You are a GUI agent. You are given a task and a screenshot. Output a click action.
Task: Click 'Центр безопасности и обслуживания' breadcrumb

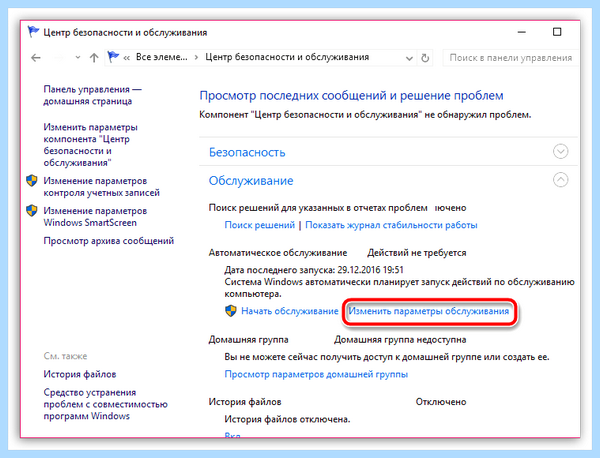click(x=287, y=57)
